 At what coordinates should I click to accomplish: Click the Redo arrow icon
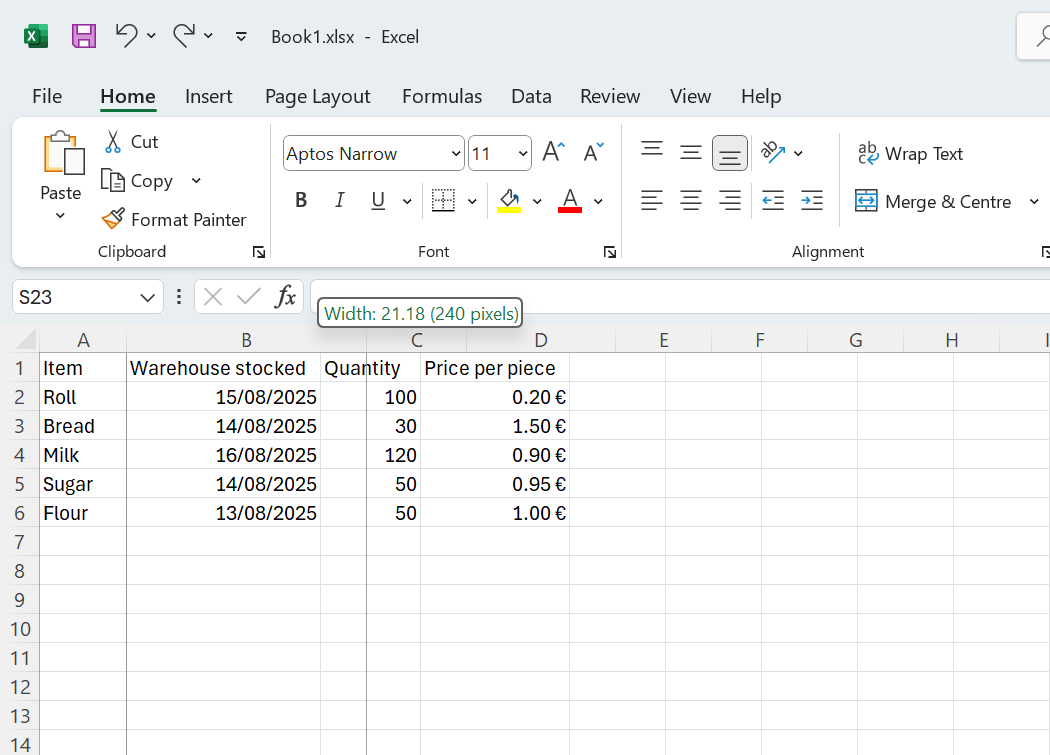pyautogui.click(x=183, y=36)
